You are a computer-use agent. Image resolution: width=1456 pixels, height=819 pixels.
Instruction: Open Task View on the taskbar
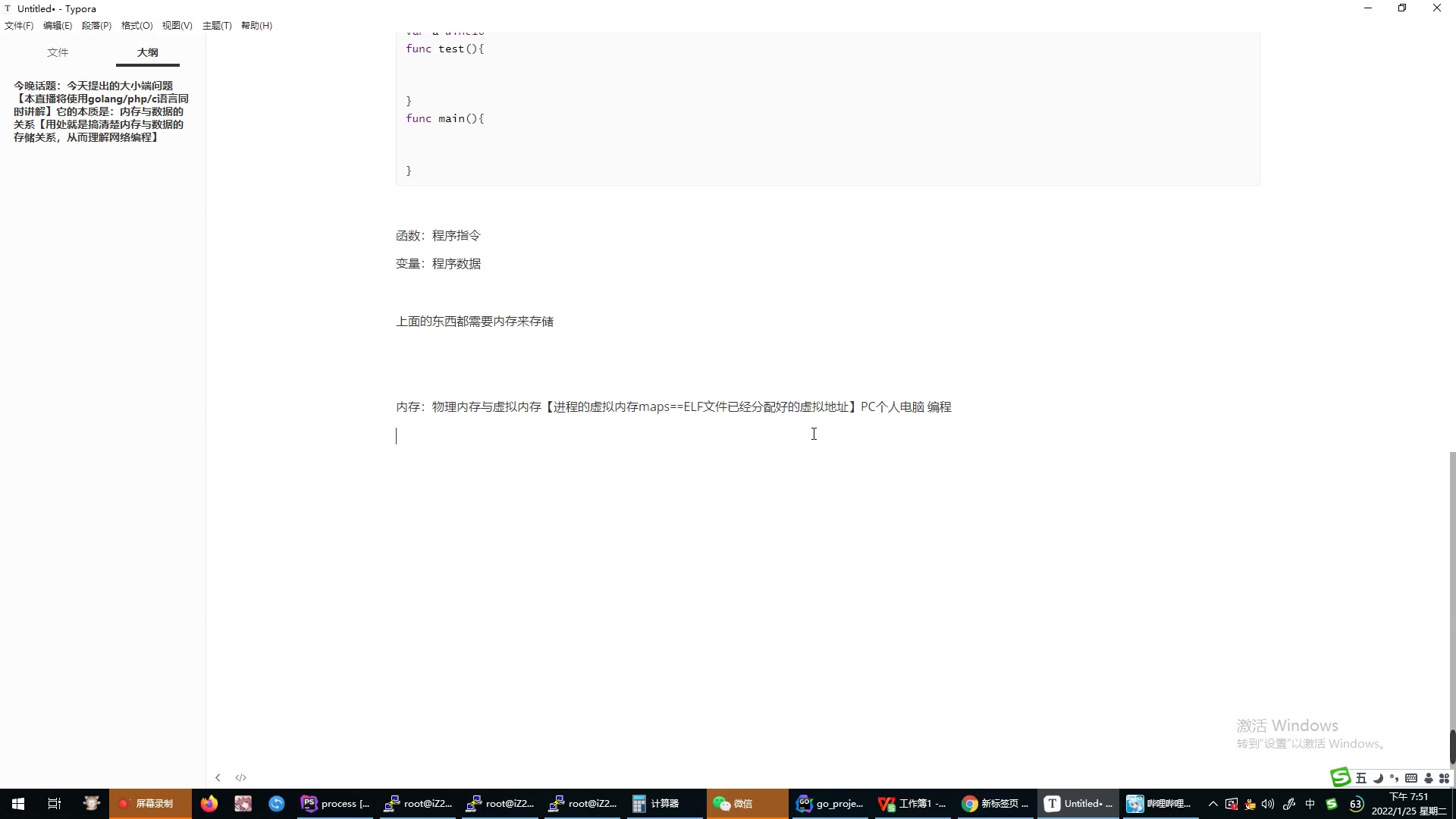[55, 804]
